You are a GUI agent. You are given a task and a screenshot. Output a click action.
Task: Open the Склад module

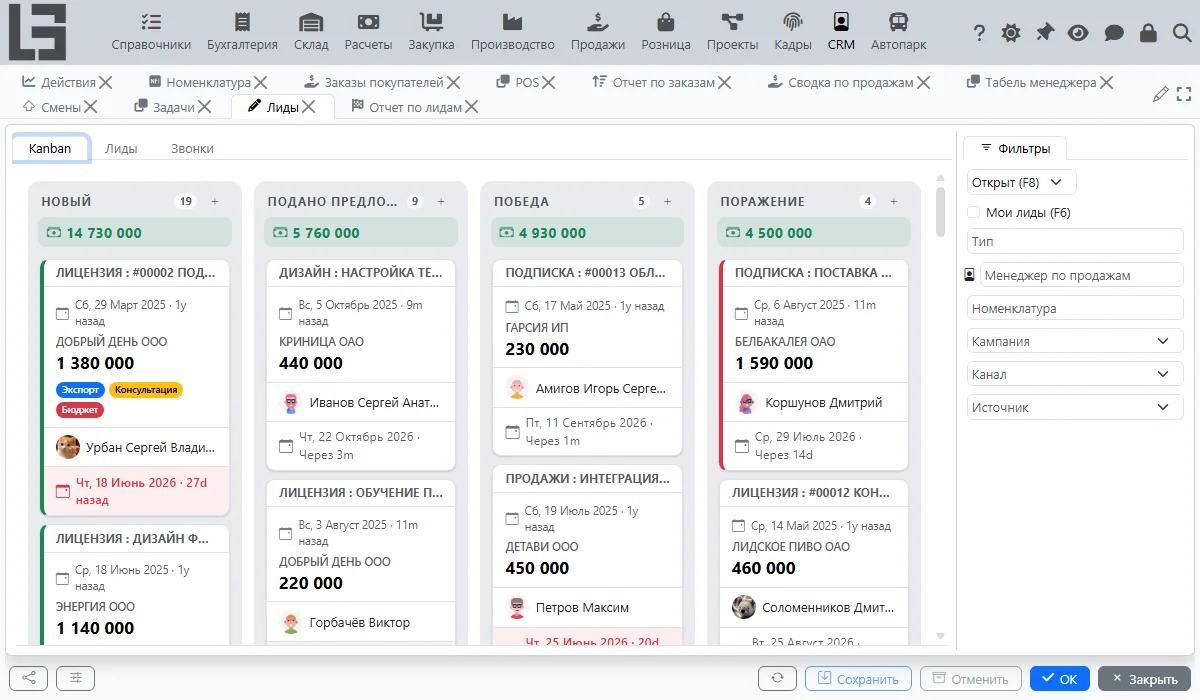311,32
